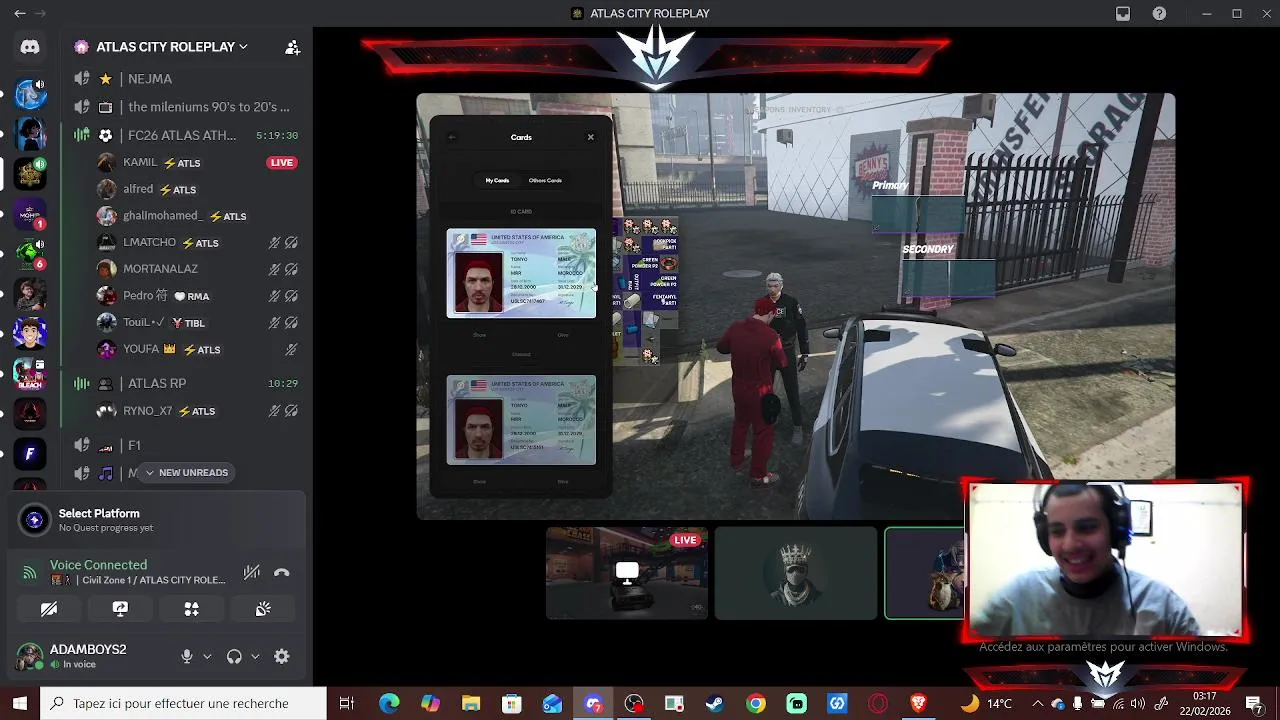The height and width of the screenshot is (720, 1280).
Task: Open Discord Help icon
Action: [x=1159, y=14]
